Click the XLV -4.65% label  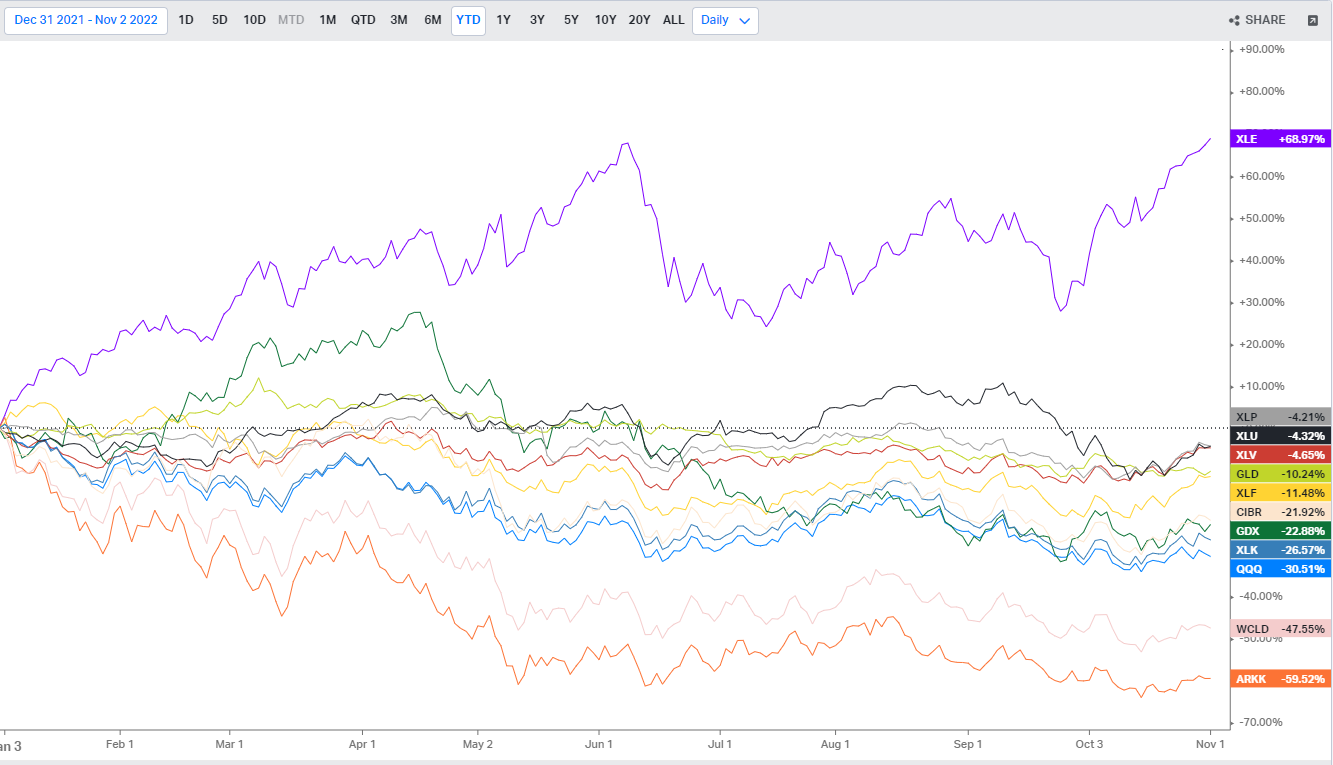pos(1281,455)
